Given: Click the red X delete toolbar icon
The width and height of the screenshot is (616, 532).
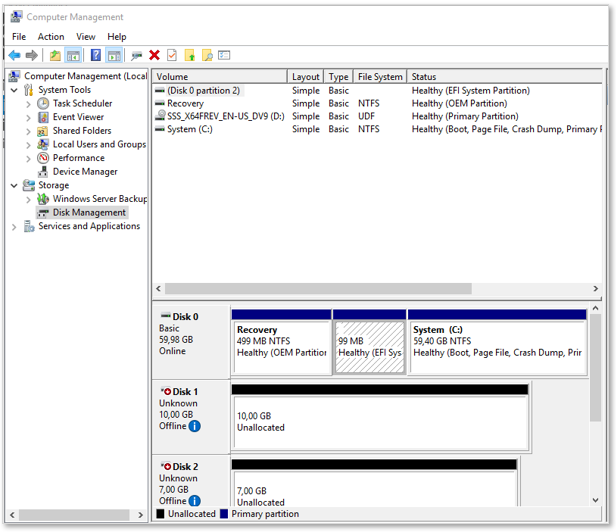Looking at the screenshot, I should point(154,55).
